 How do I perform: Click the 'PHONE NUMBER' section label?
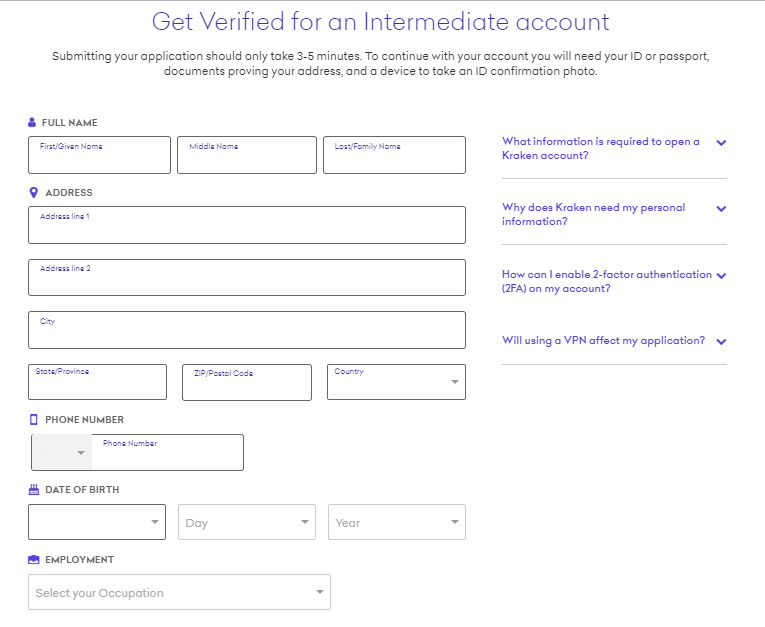[84, 420]
